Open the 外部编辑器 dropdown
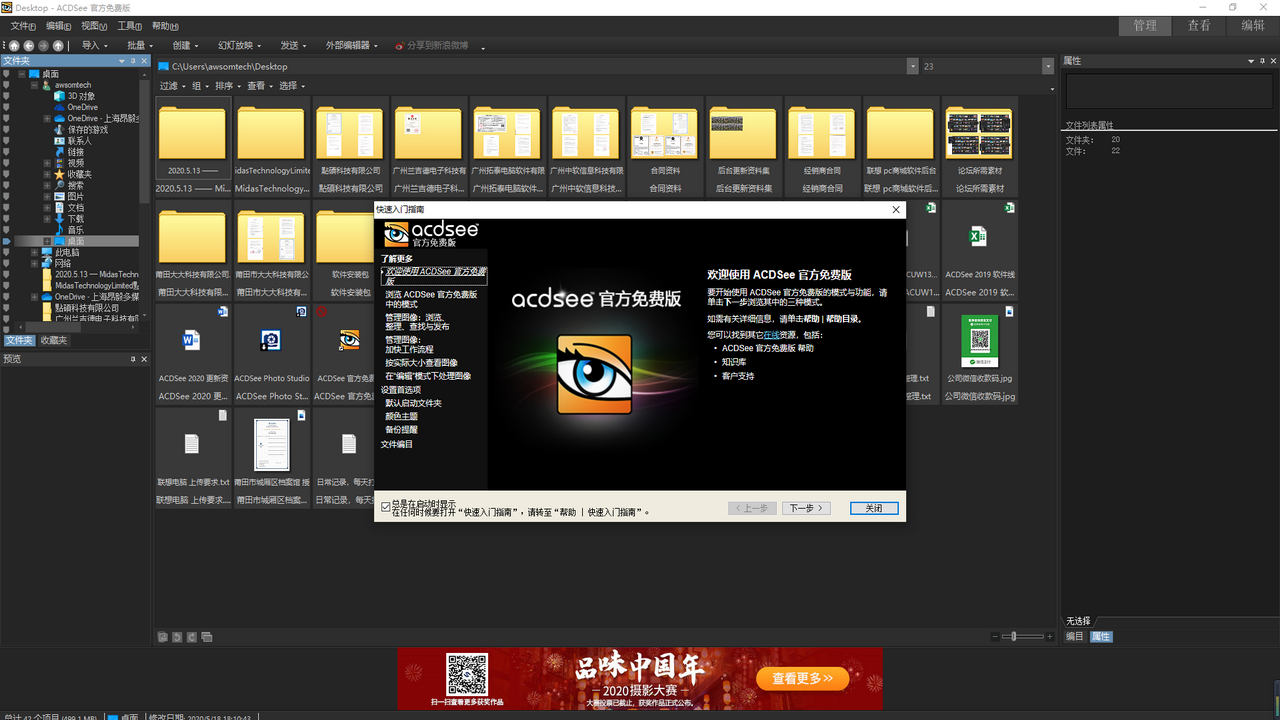This screenshot has height=720, width=1280. 351,46
